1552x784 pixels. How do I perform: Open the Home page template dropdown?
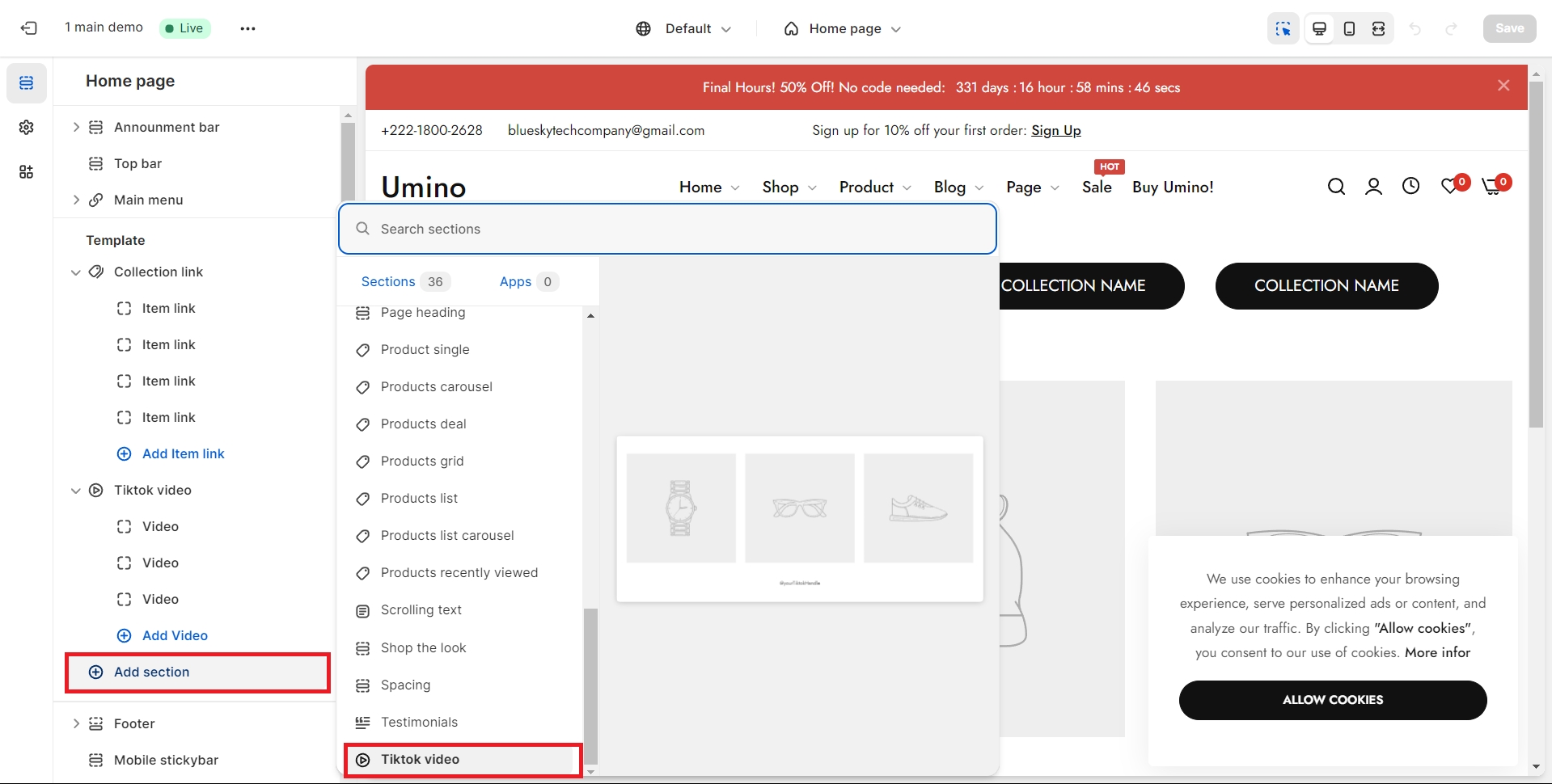pos(843,28)
